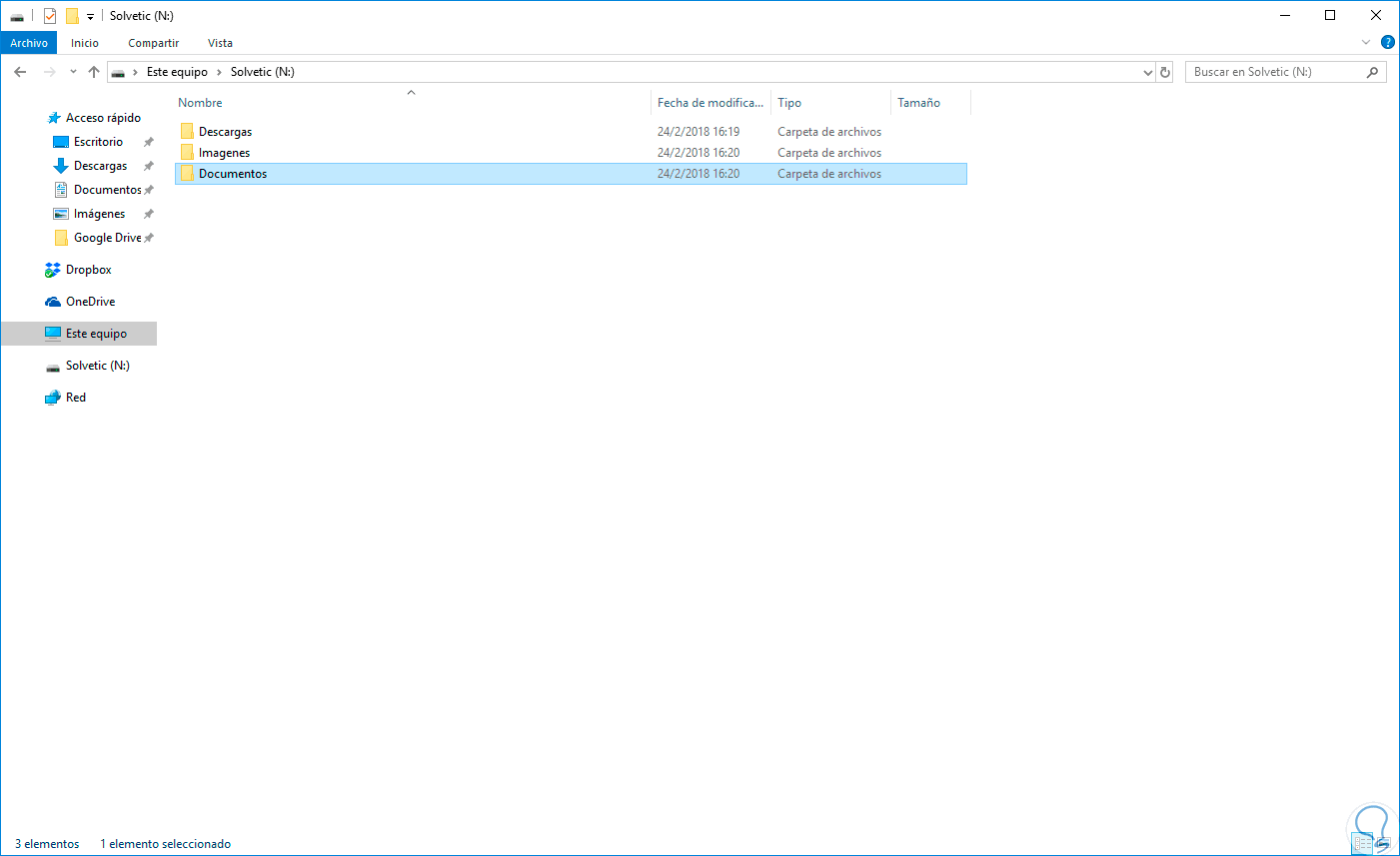
Task: Open Escritorio in quick access
Action: point(98,142)
